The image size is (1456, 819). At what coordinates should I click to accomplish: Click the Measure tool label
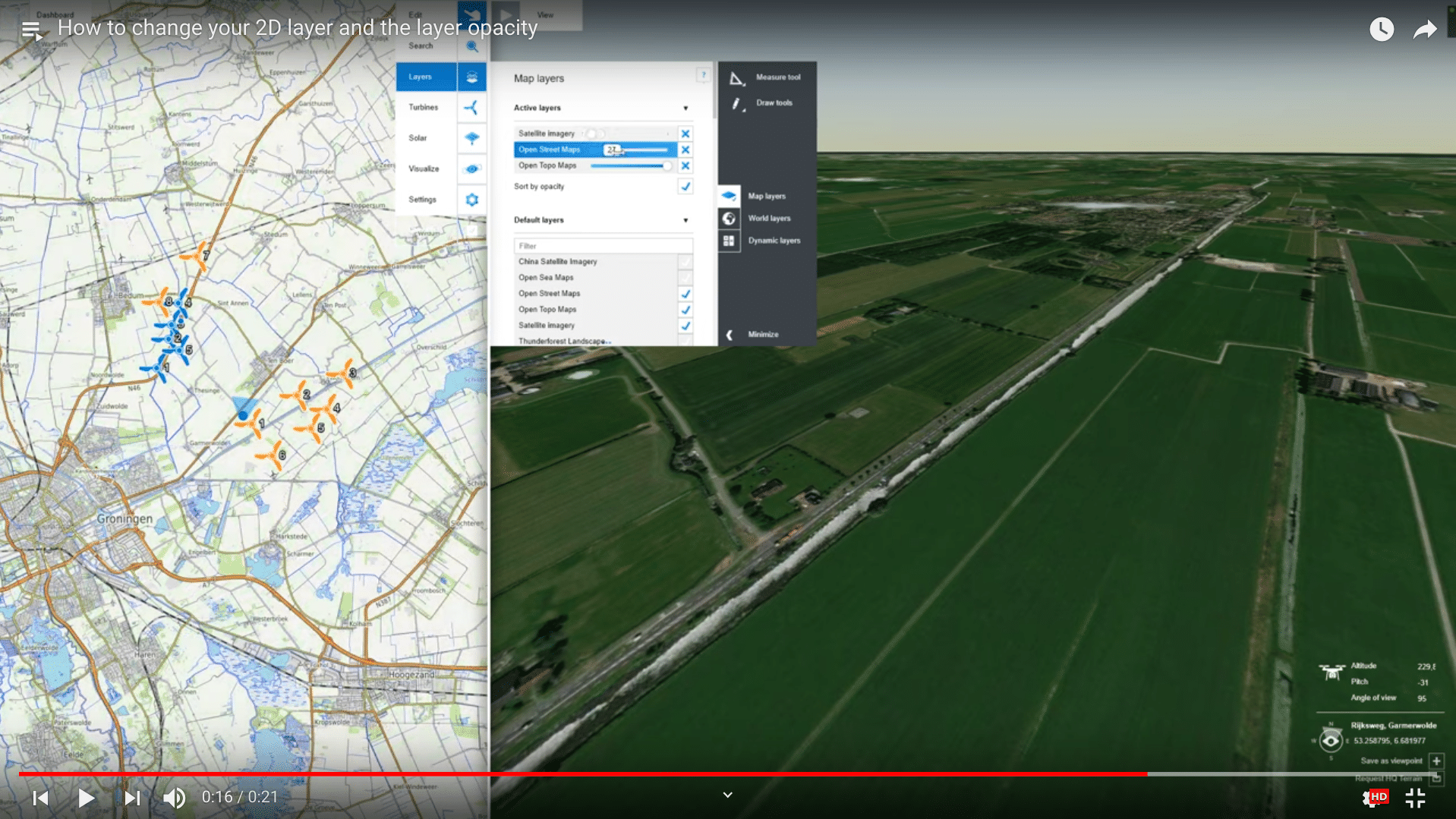[x=778, y=77]
